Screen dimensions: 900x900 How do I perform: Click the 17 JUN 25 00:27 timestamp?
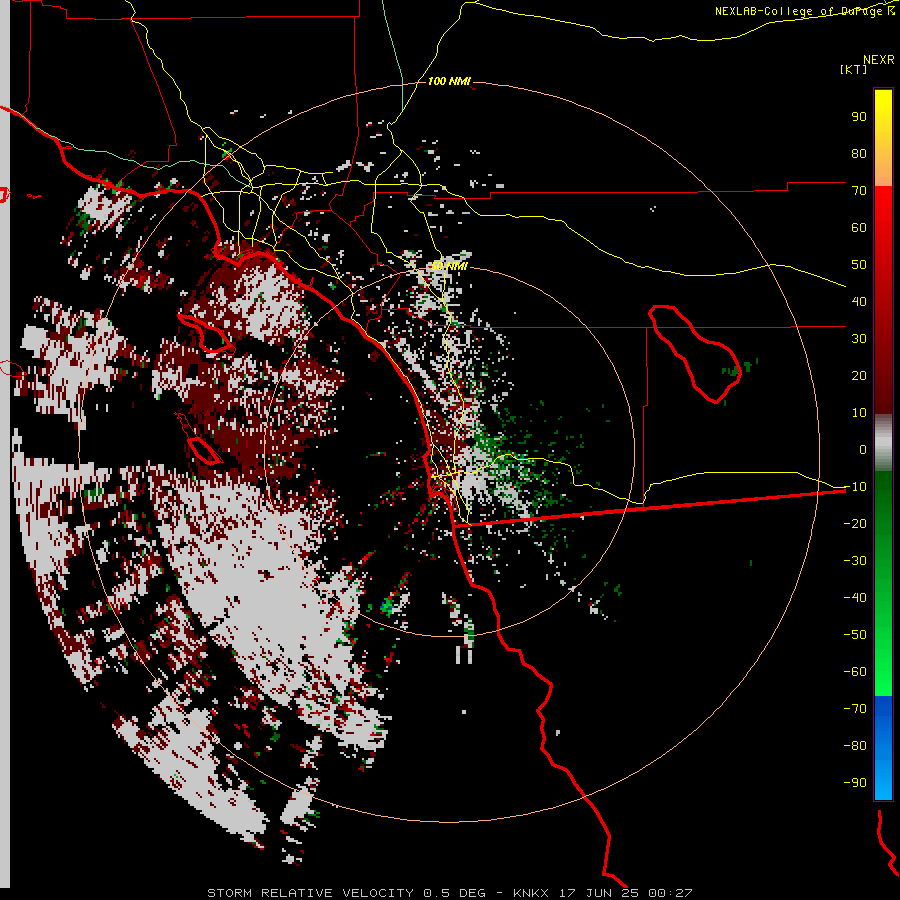(626, 893)
